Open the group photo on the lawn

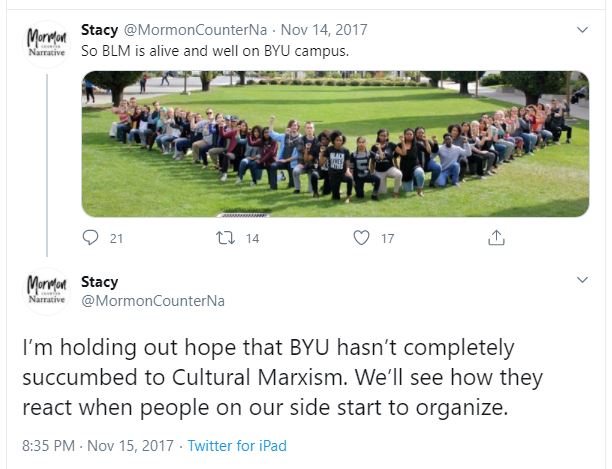[x=335, y=143]
